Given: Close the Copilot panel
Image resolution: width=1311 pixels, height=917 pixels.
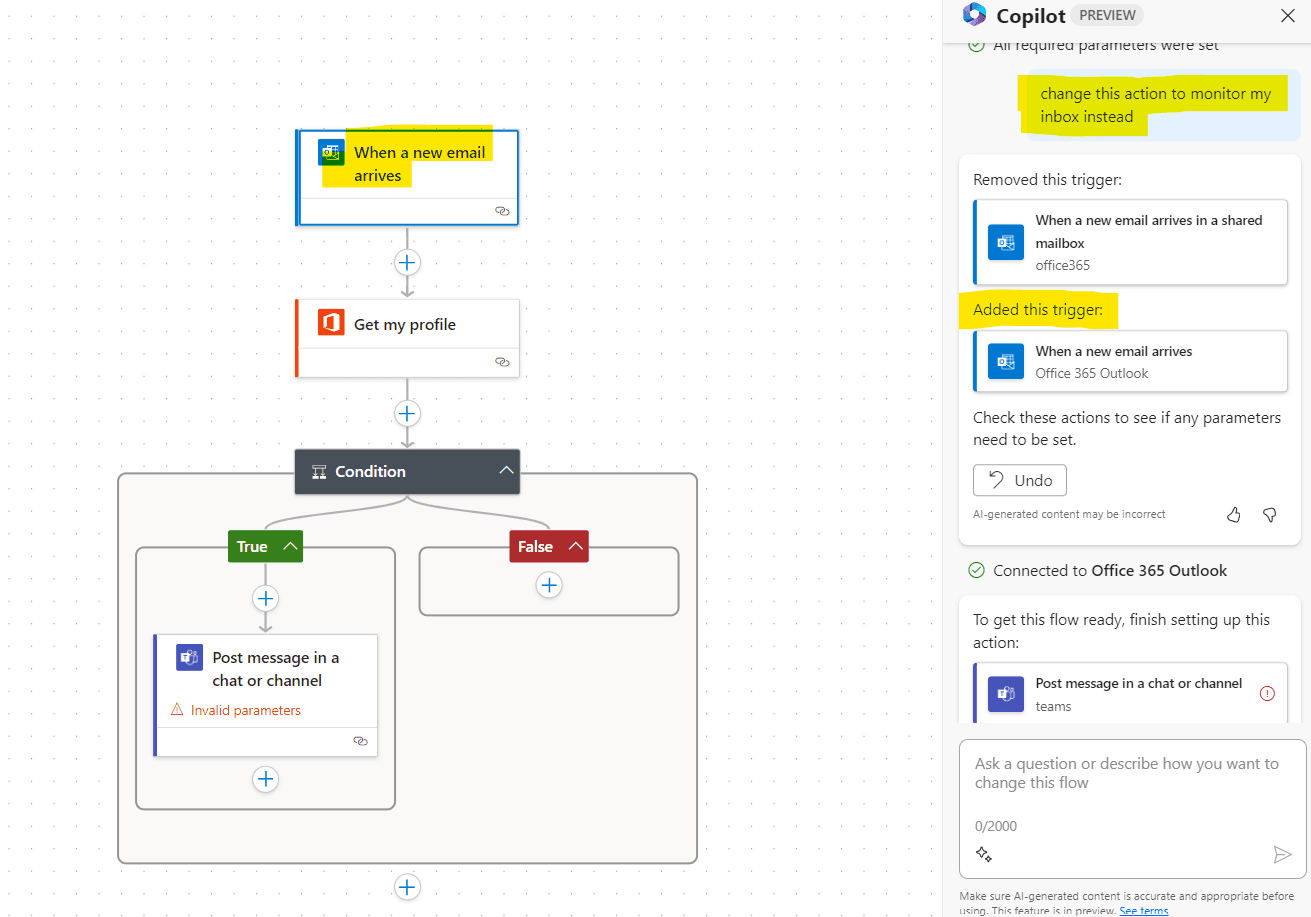Looking at the screenshot, I should pos(1288,15).
